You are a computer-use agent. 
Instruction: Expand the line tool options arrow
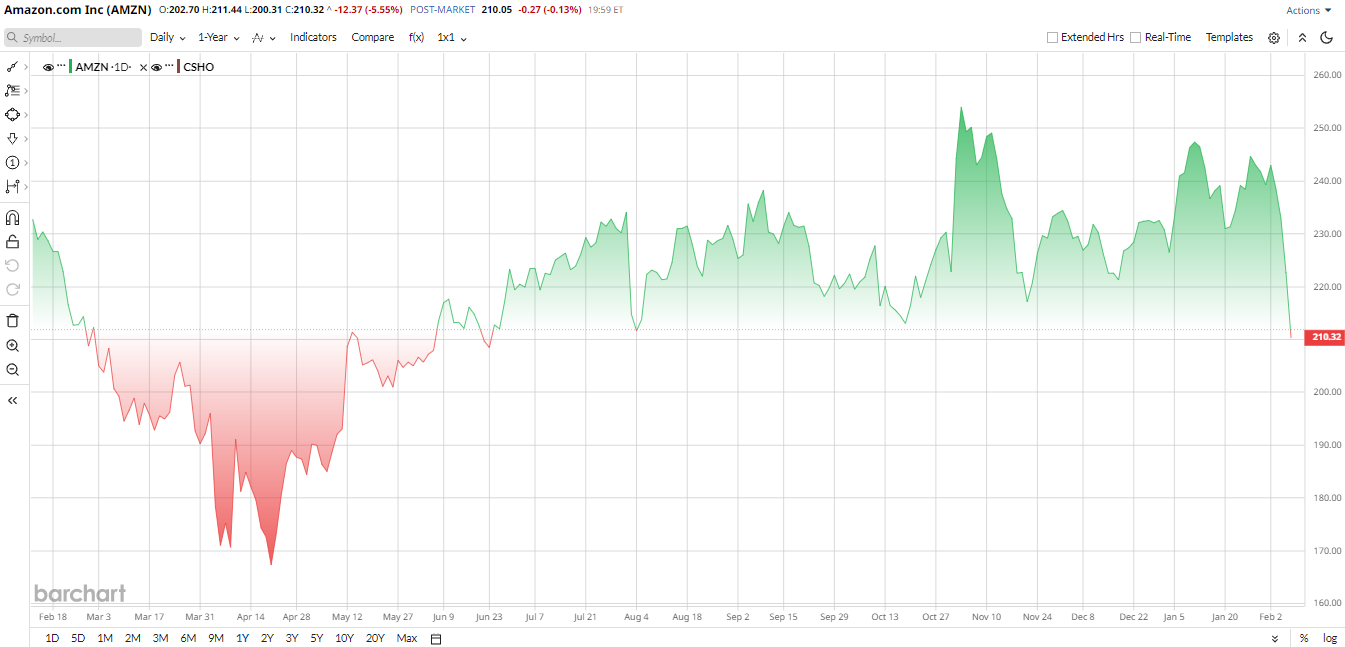26,66
